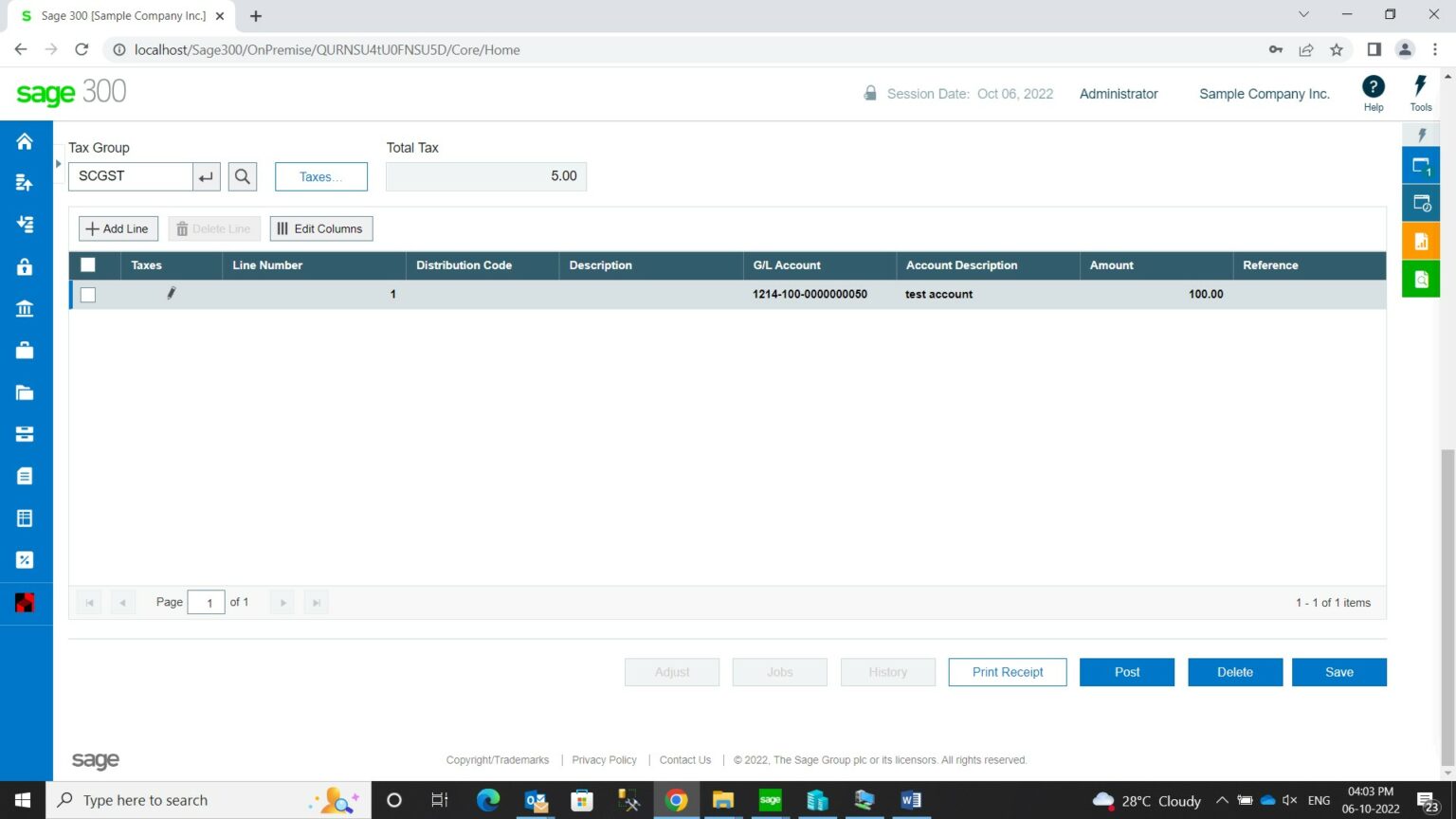This screenshot has width=1456, height=819.
Task: Open tax services via percent icon
Action: [x=26, y=559]
